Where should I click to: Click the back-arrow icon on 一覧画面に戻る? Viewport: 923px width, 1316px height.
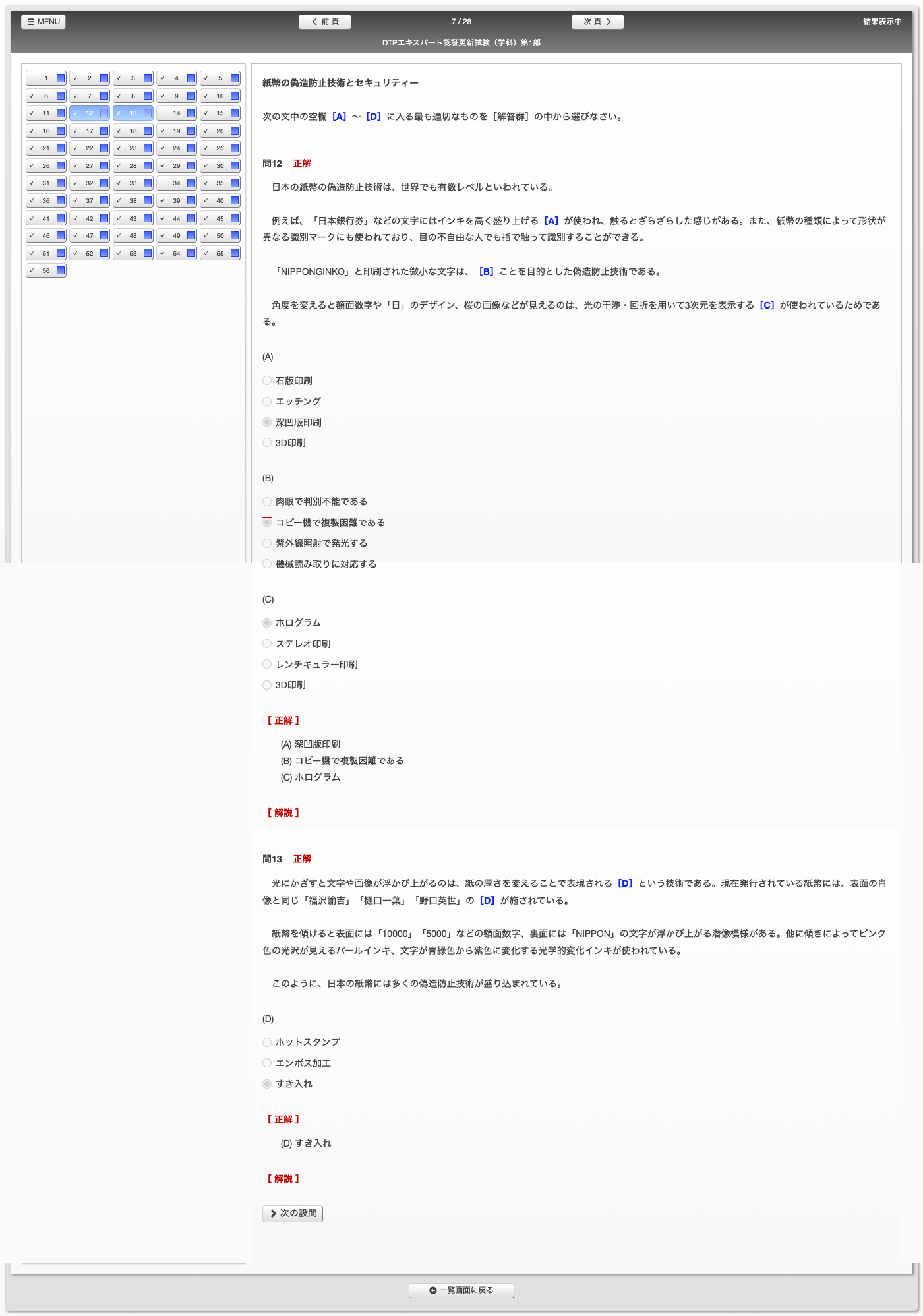coord(432,1290)
